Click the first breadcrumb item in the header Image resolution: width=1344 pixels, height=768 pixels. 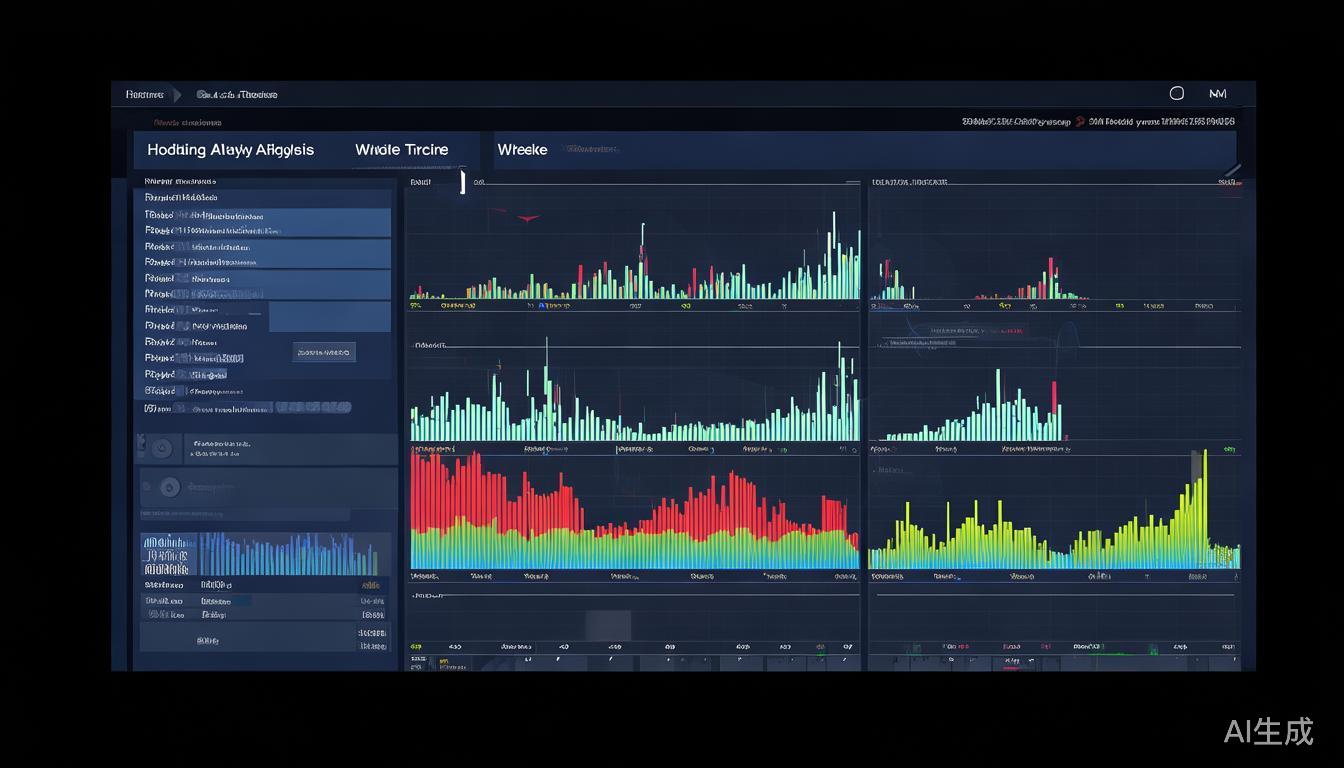[x=144, y=95]
